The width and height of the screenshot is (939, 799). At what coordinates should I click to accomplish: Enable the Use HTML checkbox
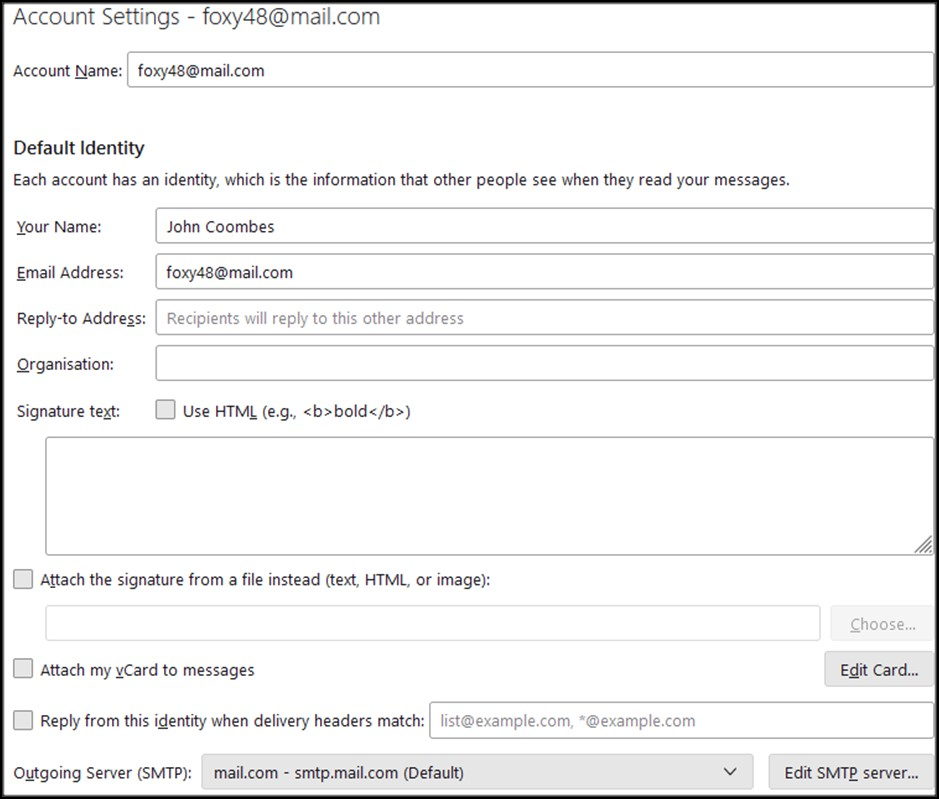(166, 411)
